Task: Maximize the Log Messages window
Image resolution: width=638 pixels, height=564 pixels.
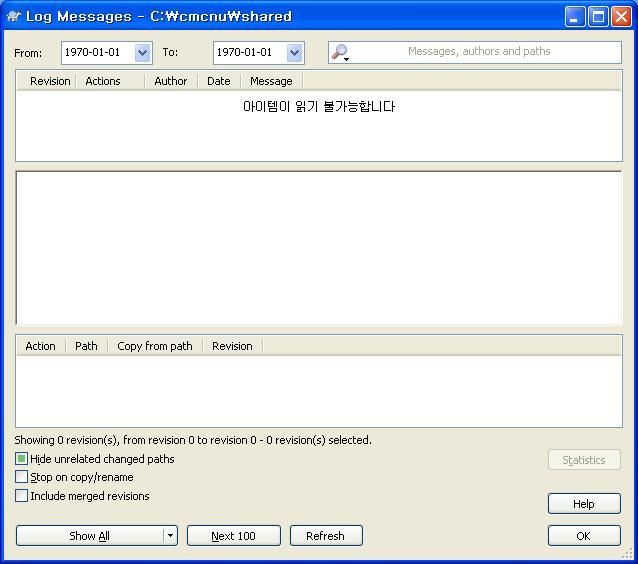Action: tap(598, 17)
